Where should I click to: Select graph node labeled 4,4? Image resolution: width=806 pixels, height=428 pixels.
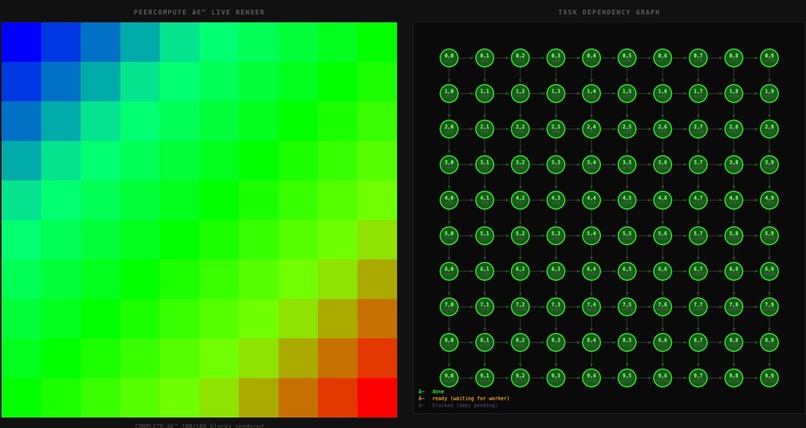click(x=591, y=200)
